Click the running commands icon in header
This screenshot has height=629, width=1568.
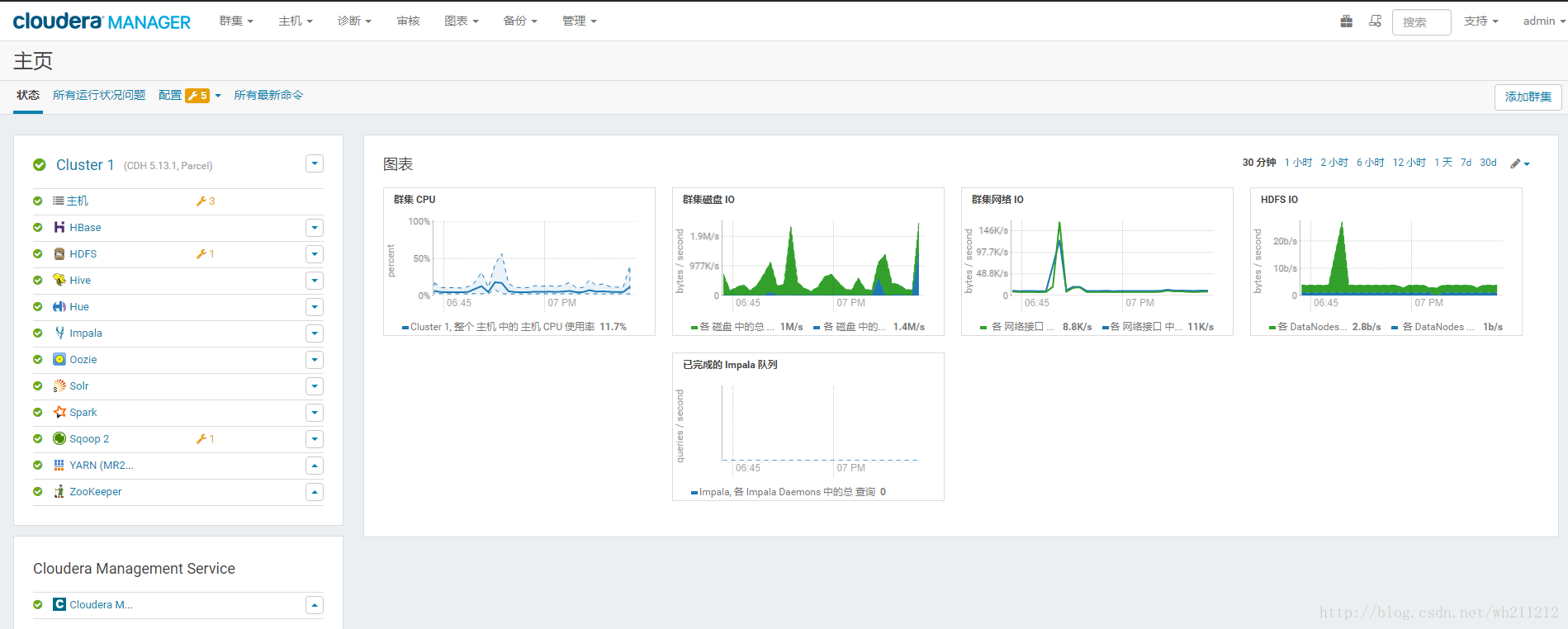pos(1375,21)
